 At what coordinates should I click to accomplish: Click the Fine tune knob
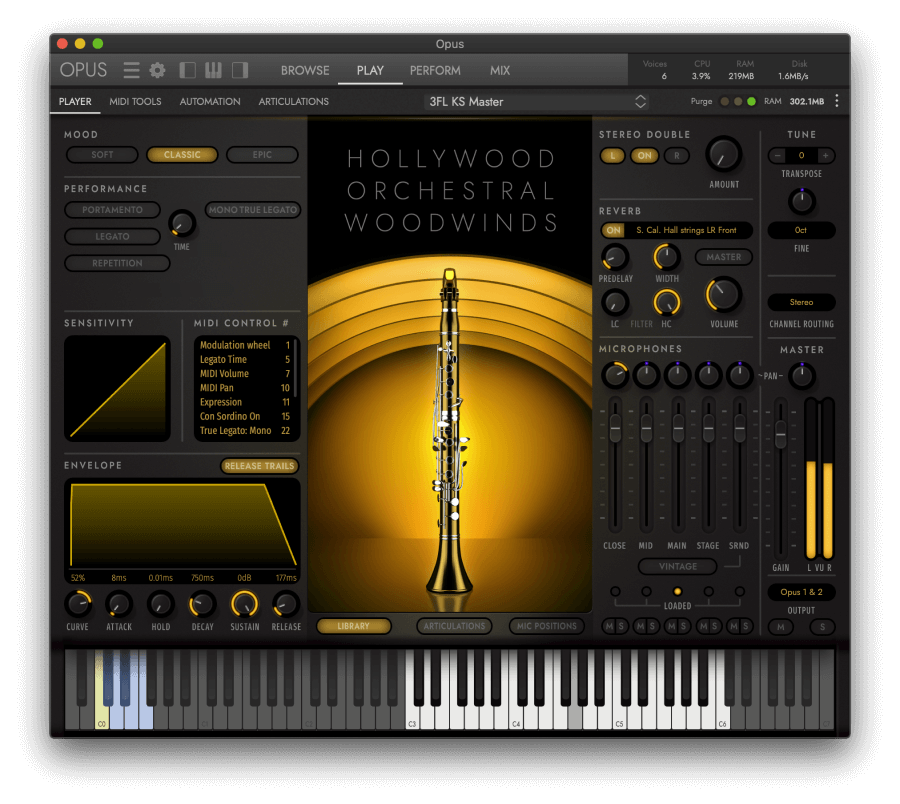click(x=801, y=201)
